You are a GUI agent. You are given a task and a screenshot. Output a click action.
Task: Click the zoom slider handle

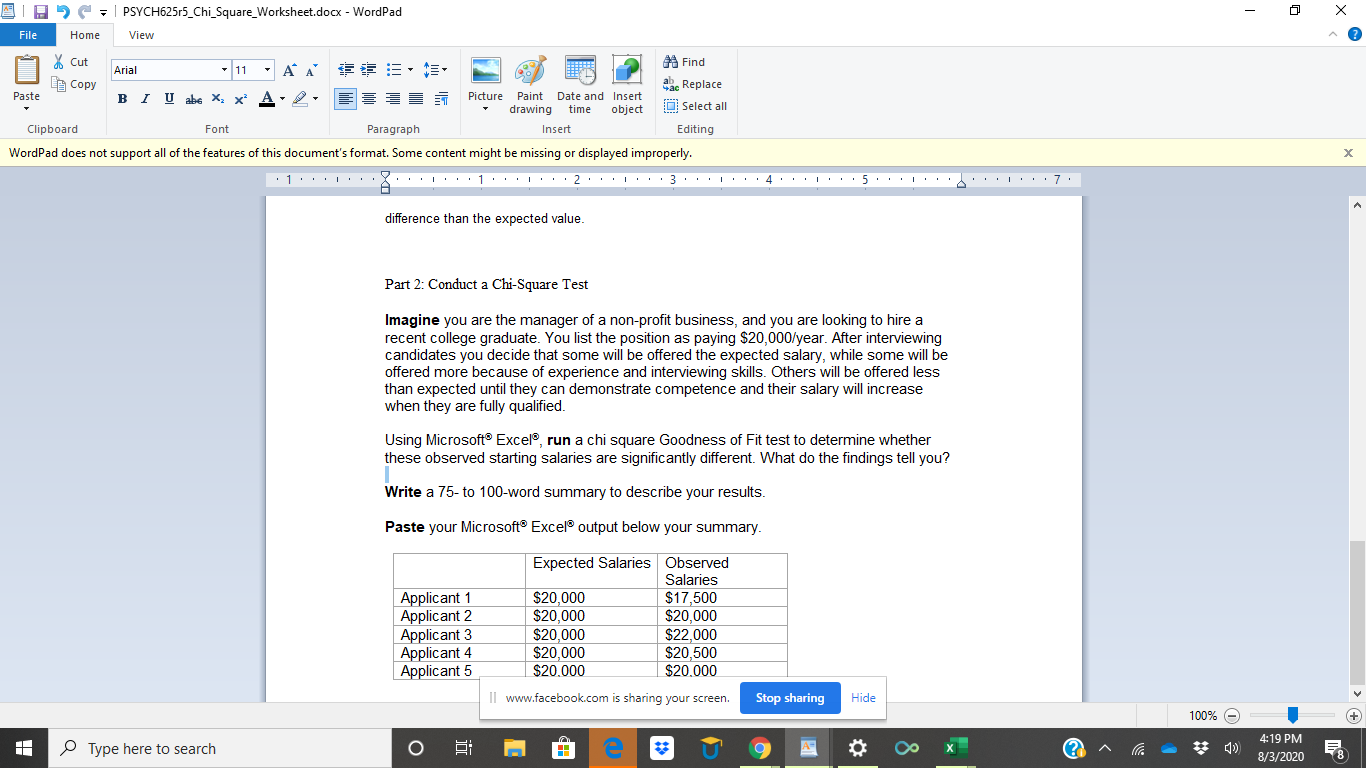(x=1293, y=716)
